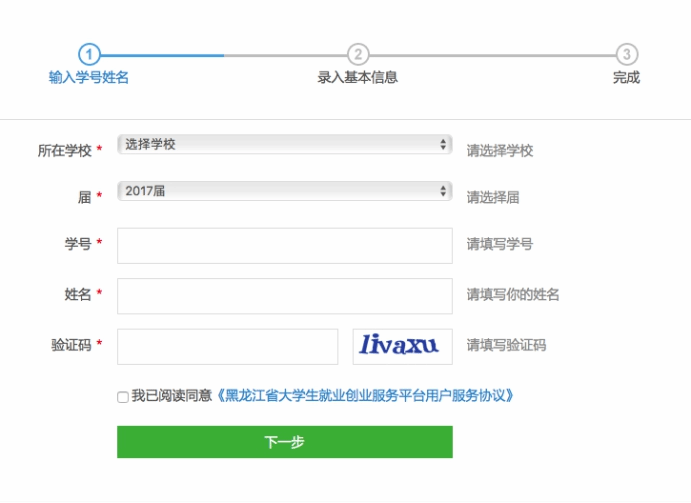Click the 请选择届 hint text
The image size is (691, 503).
click(x=493, y=197)
